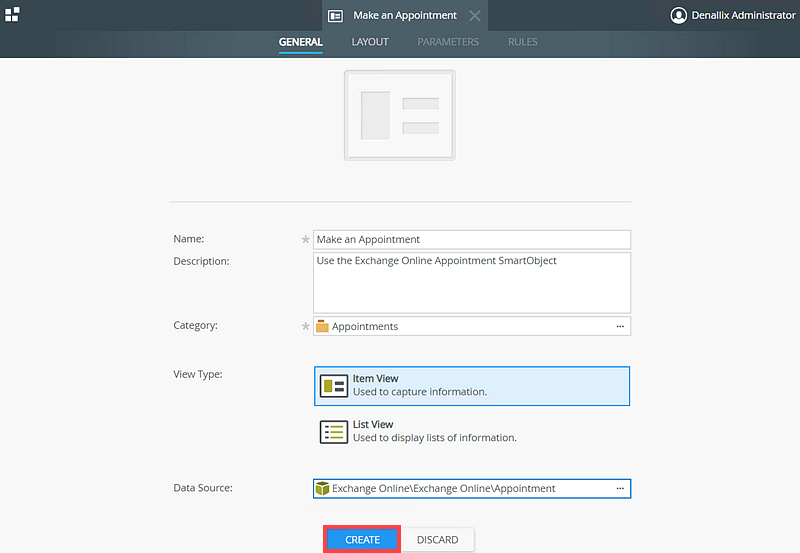Switch to the LAYOUT tab
800x553 pixels.
coord(370,42)
